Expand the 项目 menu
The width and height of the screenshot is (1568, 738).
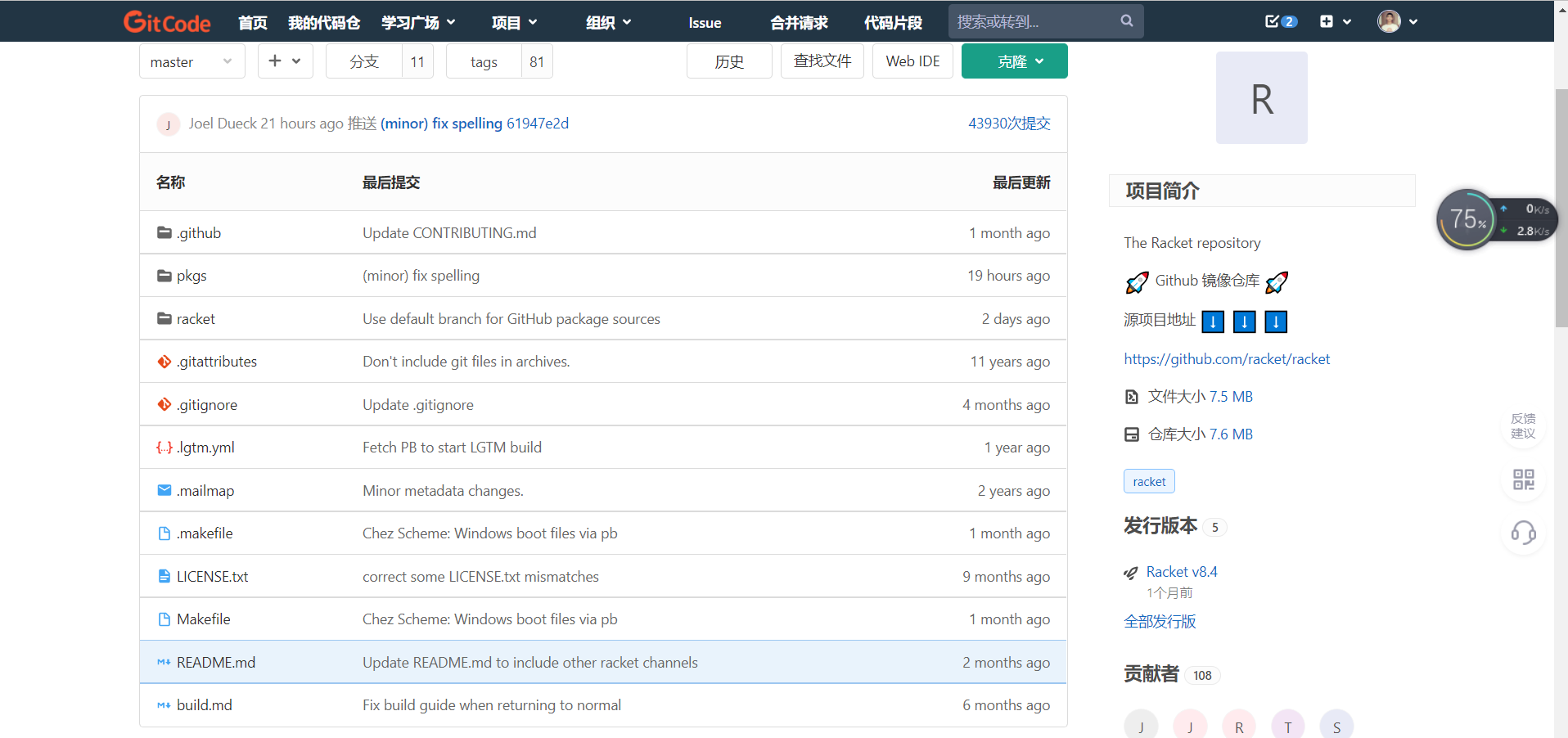tap(514, 22)
